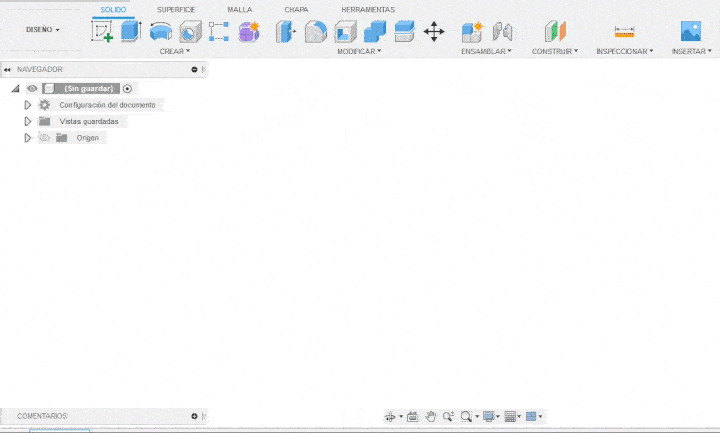Expand the COMENTARIOS panel with plus
Image resolution: width=720 pixels, height=433 pixels.
(x=194, y=416)
